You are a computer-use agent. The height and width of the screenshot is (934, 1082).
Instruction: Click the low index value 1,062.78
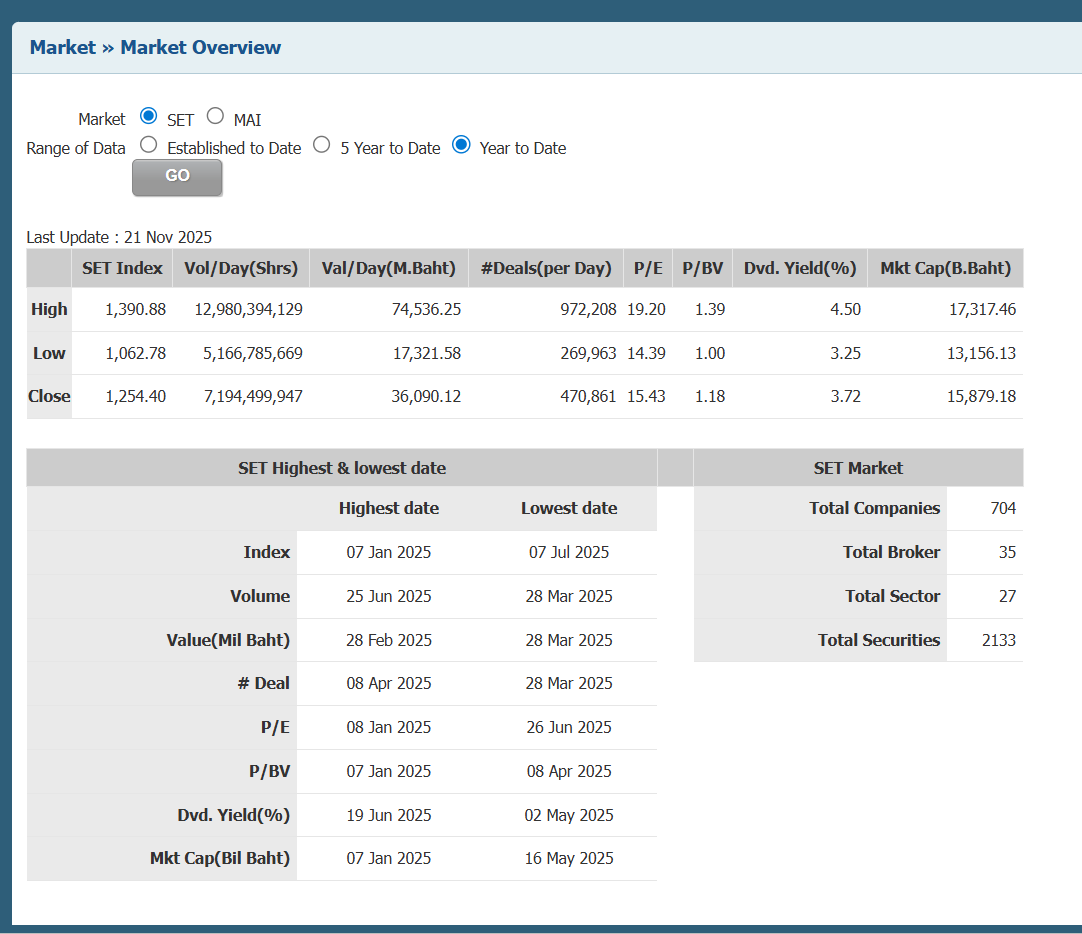135,353
